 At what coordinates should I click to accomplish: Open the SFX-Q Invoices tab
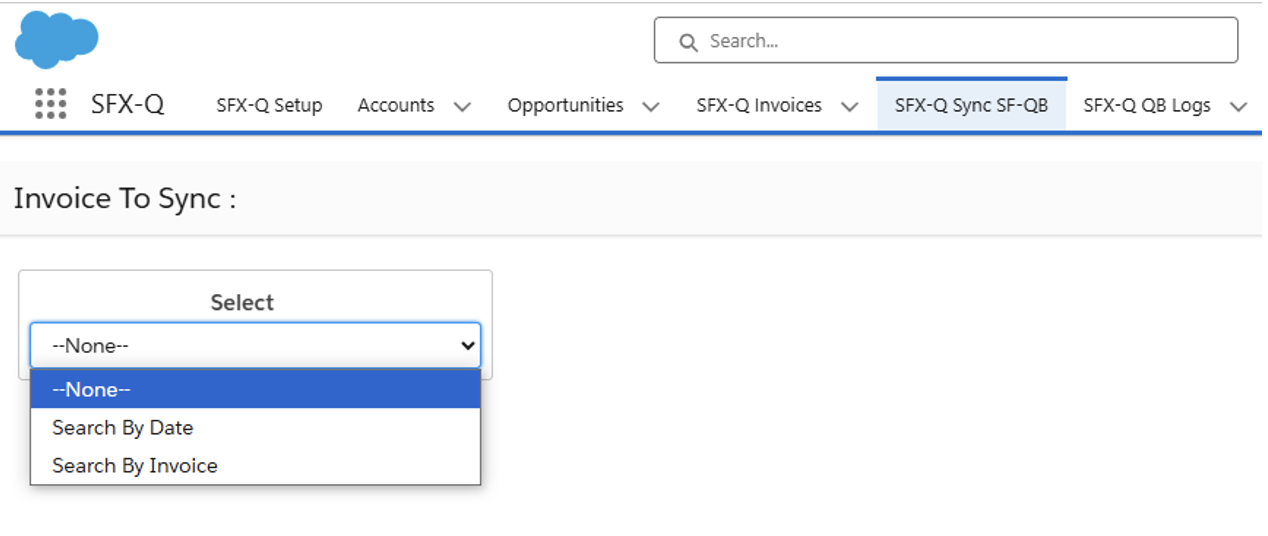coord(759,105)
